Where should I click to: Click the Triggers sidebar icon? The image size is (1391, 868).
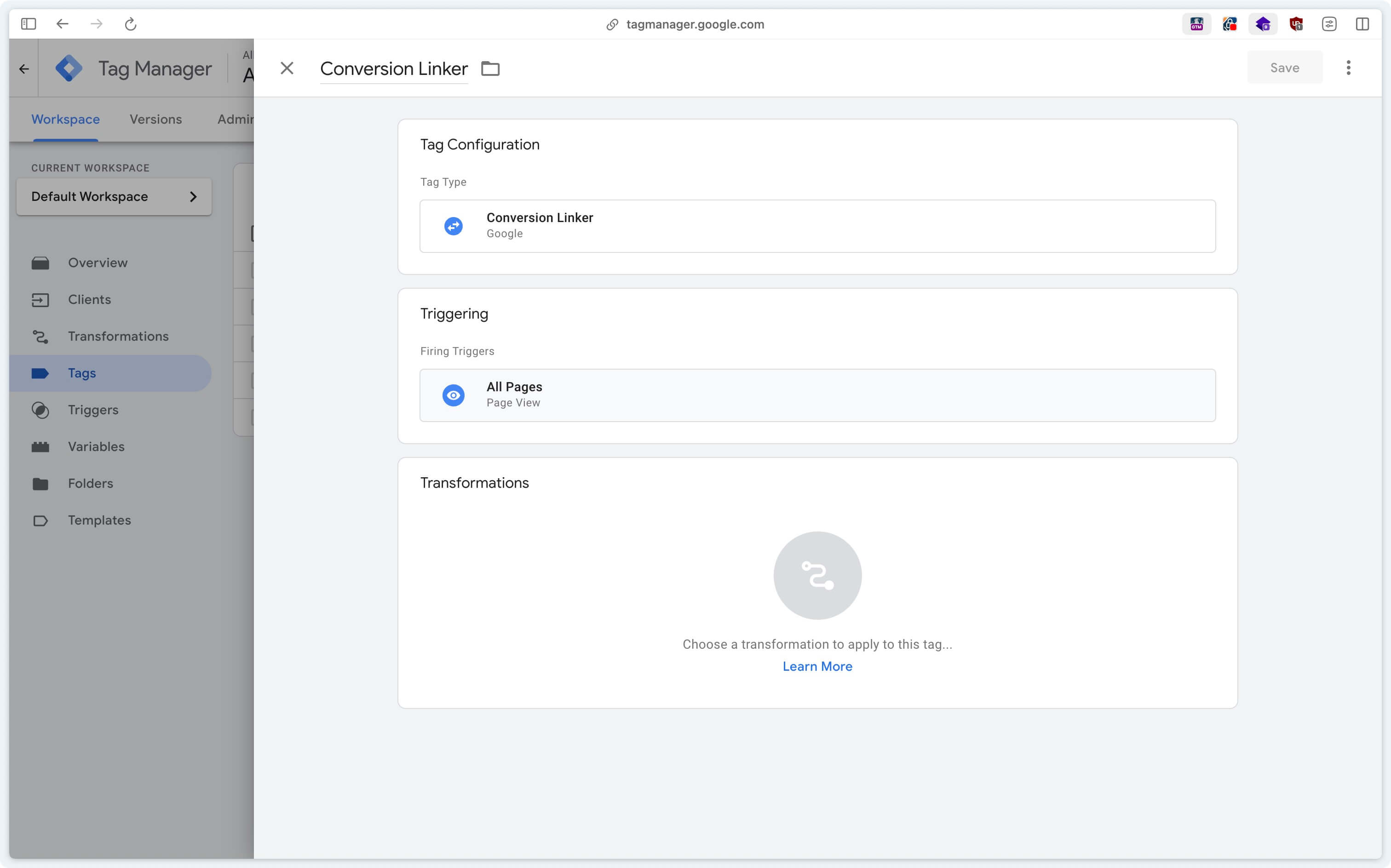coord(40,410)
